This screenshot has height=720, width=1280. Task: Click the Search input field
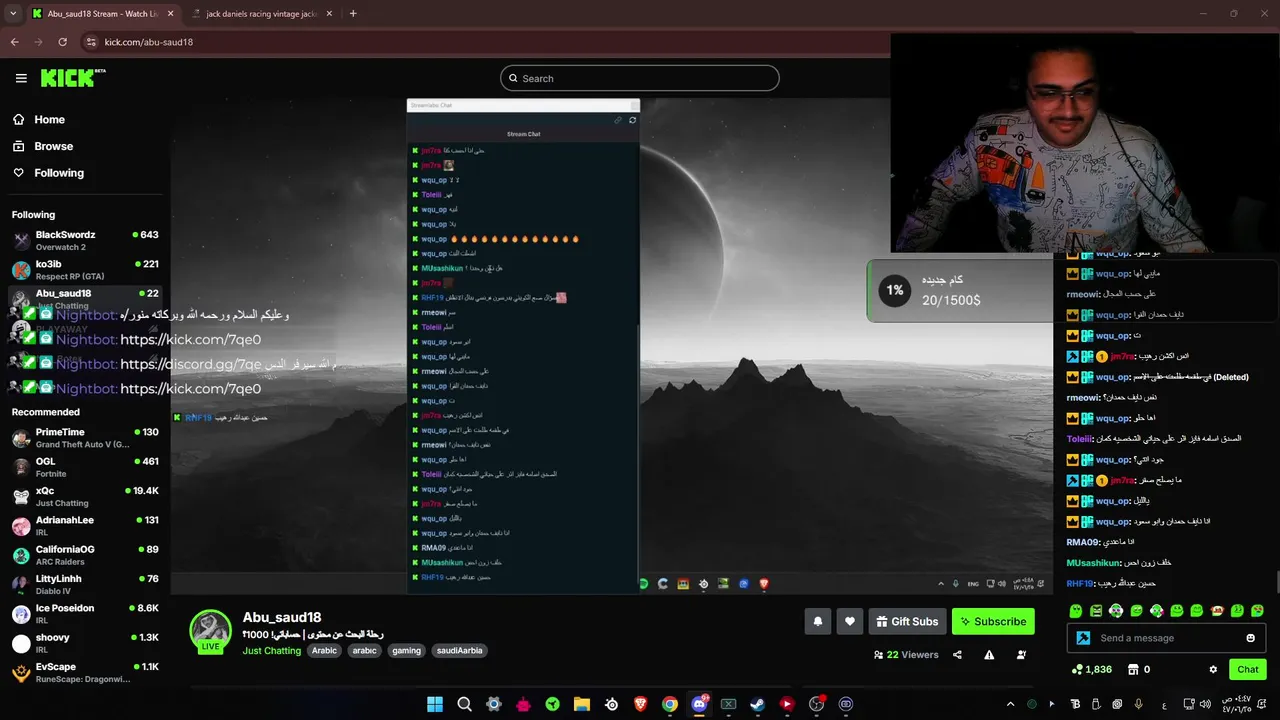click(640, 78)
